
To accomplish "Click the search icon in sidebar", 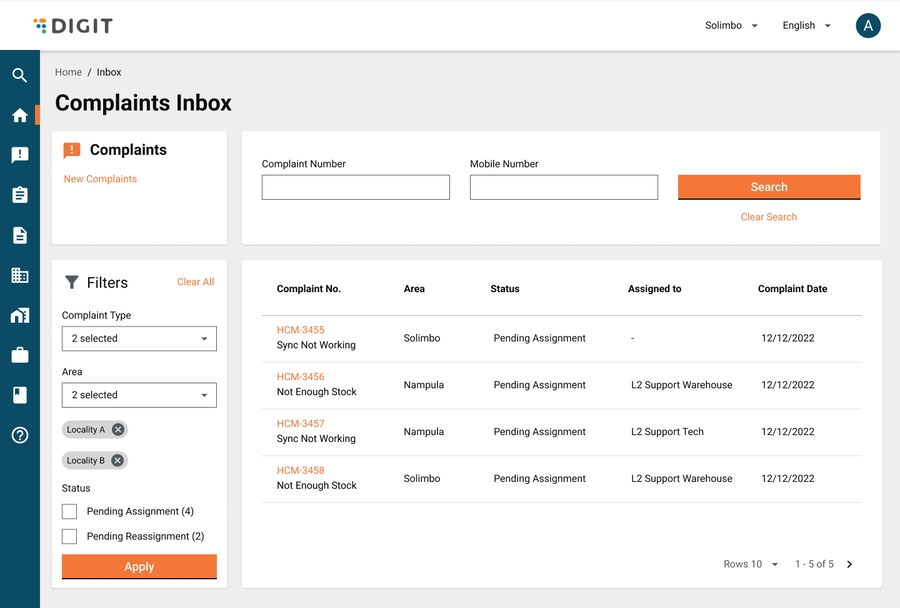I will click(19, 75).
